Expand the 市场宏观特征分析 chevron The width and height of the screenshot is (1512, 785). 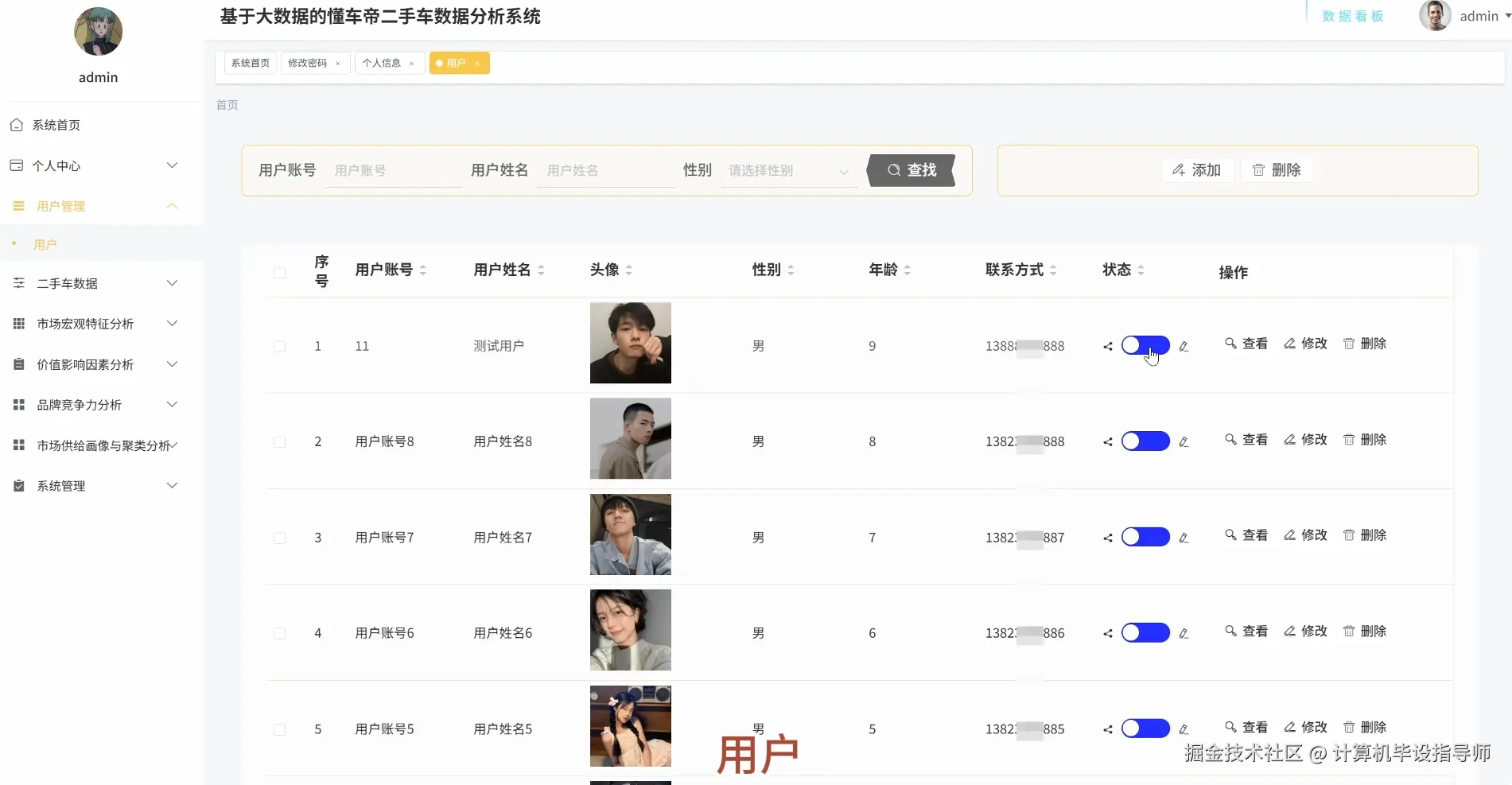172,324
